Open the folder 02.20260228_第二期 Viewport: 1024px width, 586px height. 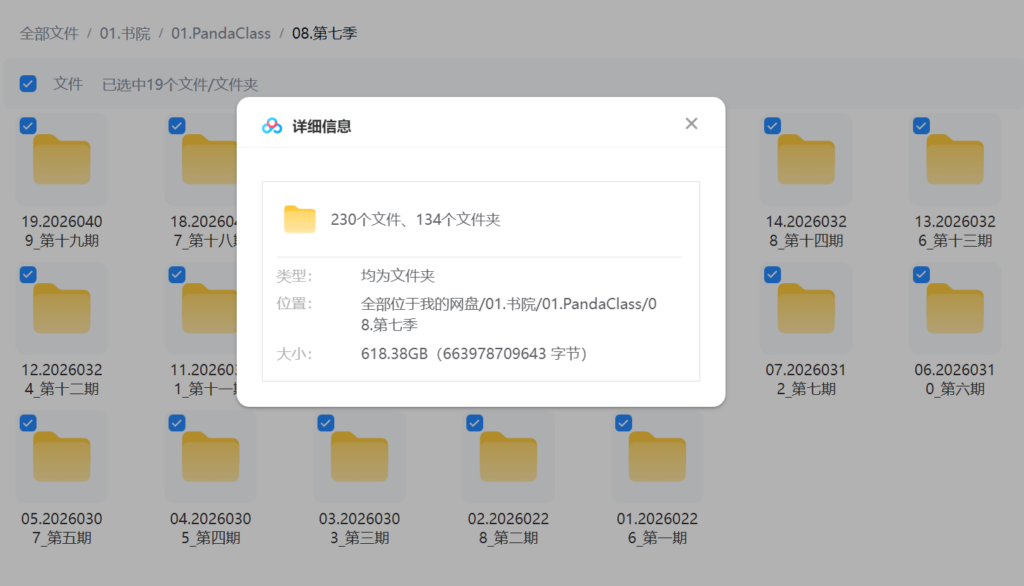coord(508,456)
